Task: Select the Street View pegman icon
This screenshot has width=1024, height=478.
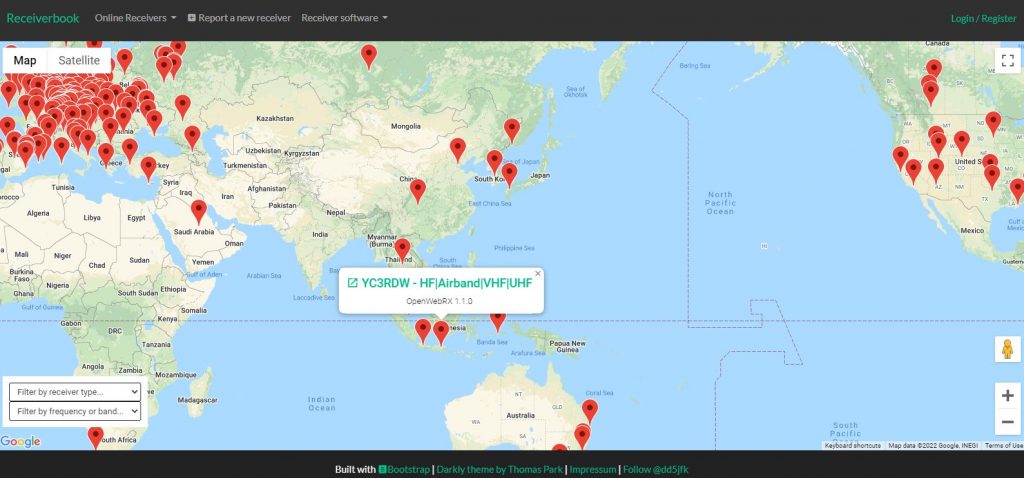Action: tap(1008, 349)
